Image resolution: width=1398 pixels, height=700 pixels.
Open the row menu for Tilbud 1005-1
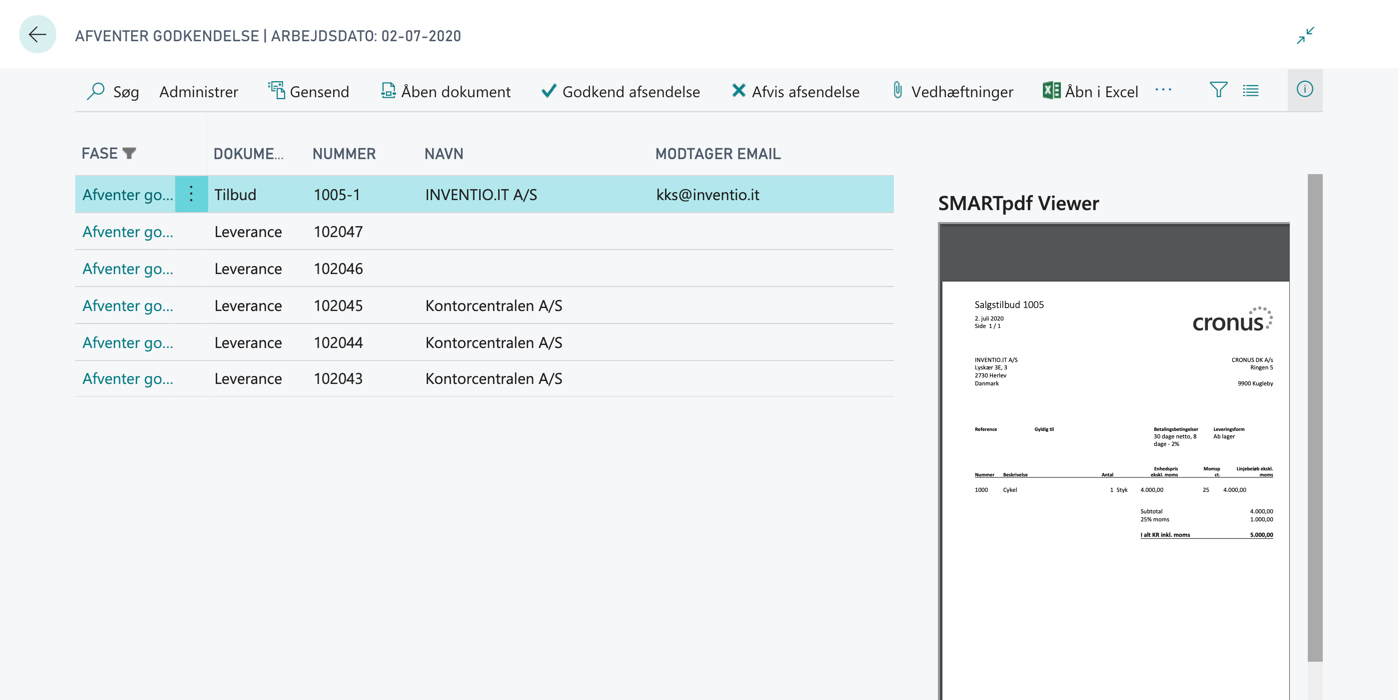(x=191, y=194)
